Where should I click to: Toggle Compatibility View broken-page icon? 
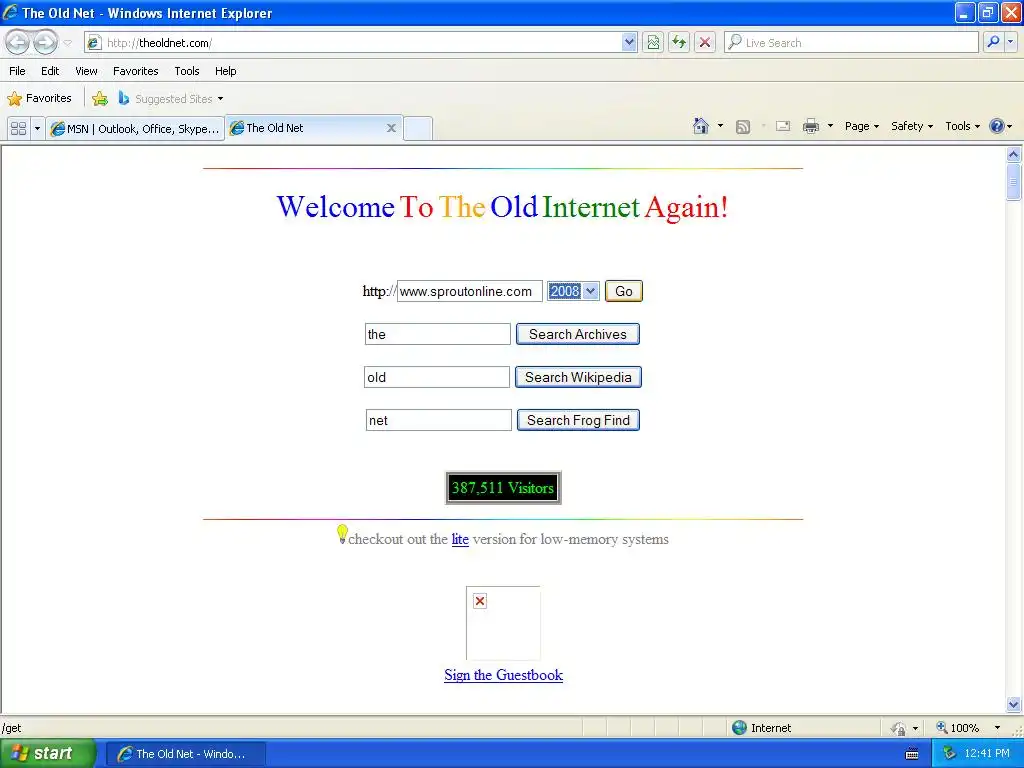point(653,42)
